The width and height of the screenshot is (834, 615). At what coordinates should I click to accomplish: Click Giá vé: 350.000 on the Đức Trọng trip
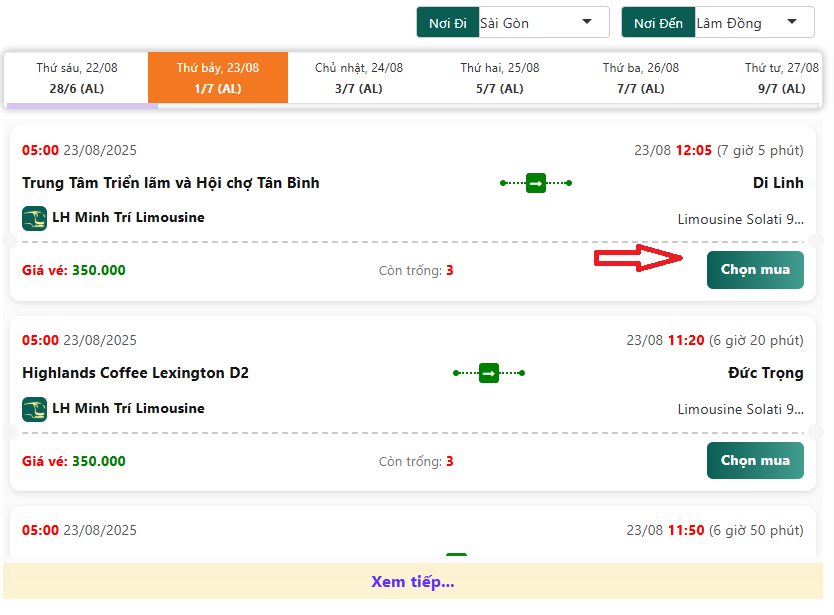[74, 461]
